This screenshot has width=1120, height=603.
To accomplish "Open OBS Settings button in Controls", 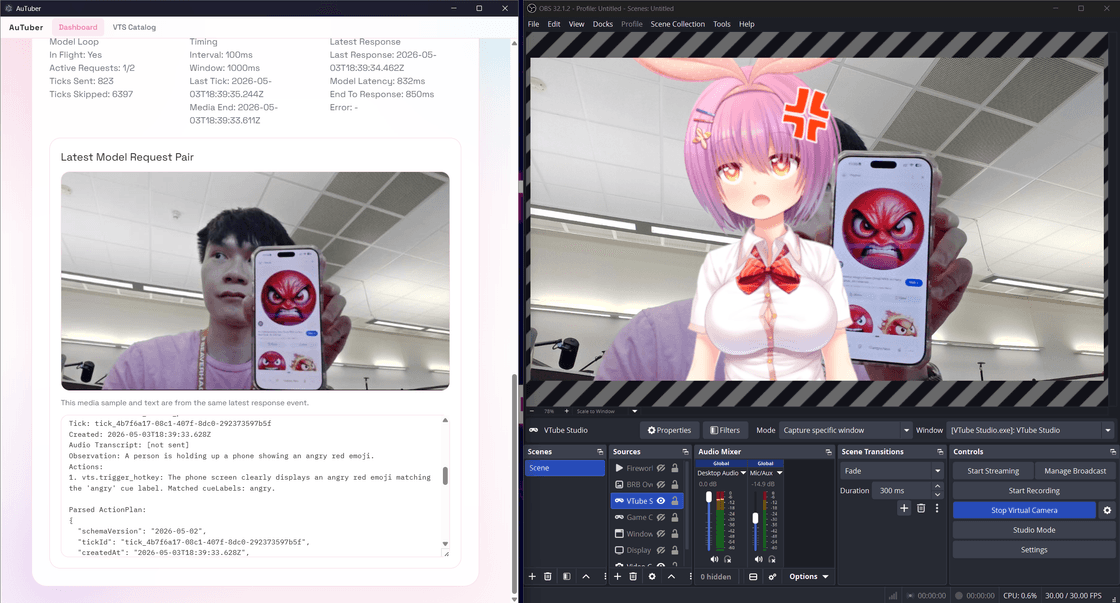I will tap(1034, 549).
